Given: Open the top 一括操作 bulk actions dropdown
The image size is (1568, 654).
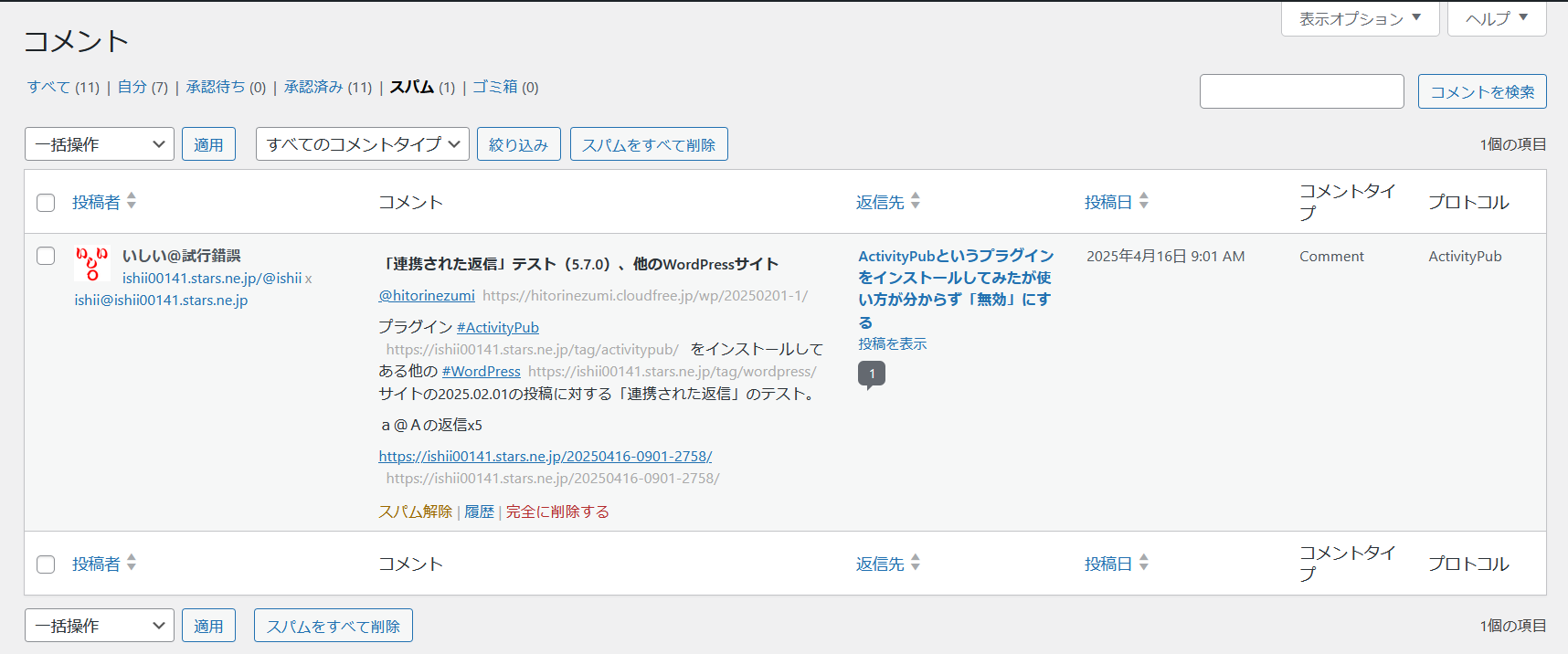Looking at the screenshot, I should pos(99,144).
